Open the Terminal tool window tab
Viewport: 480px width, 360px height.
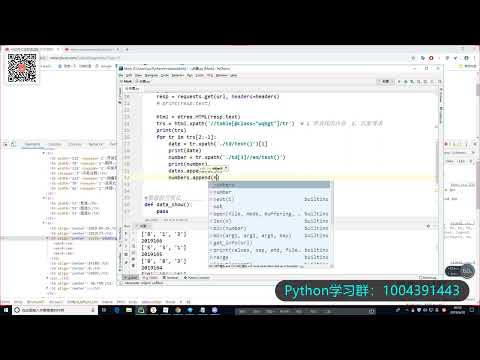(x=171, y=277)
